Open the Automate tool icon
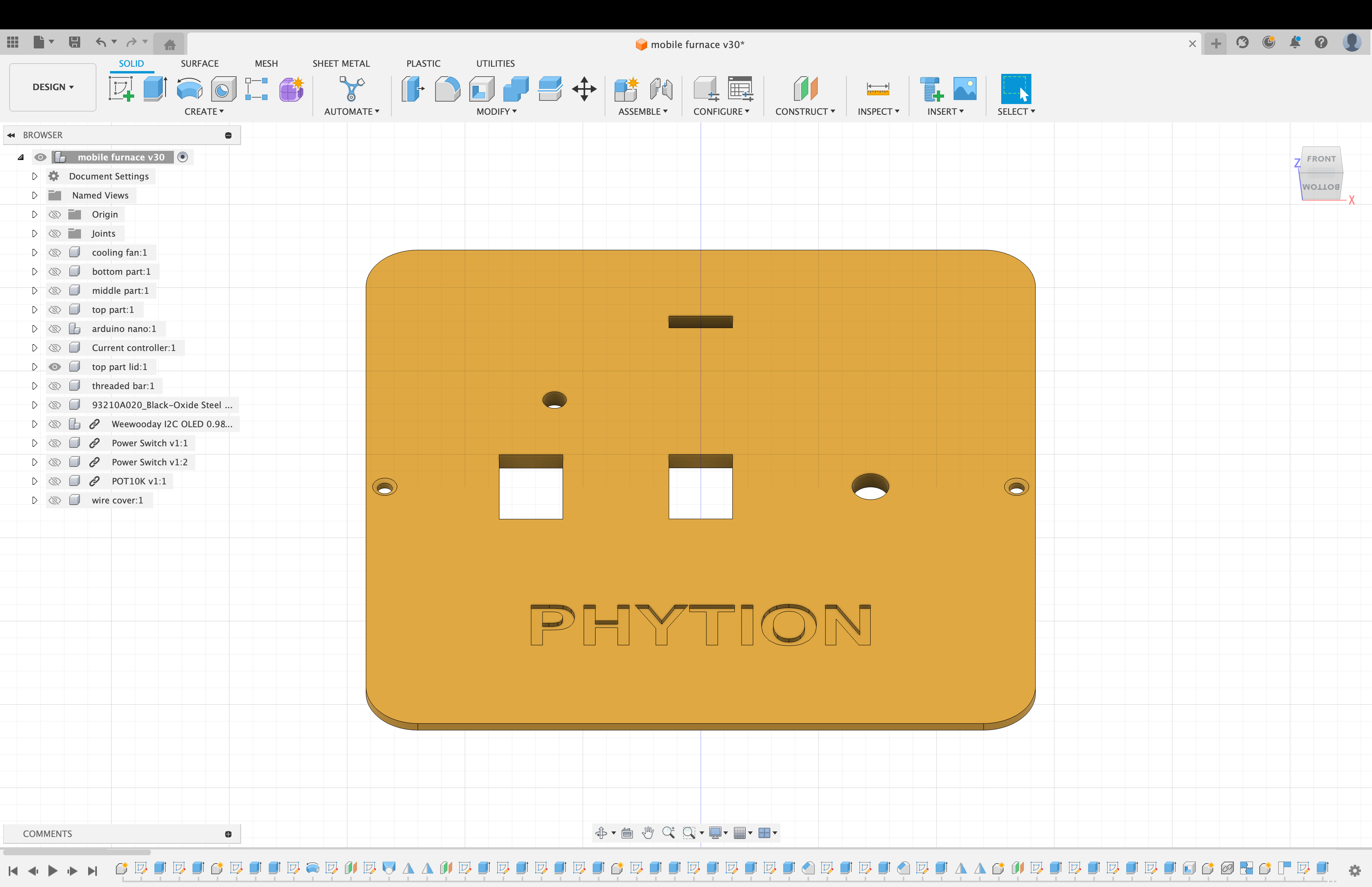The width and height of the screenshot is (1372, 887). (352, 89)
